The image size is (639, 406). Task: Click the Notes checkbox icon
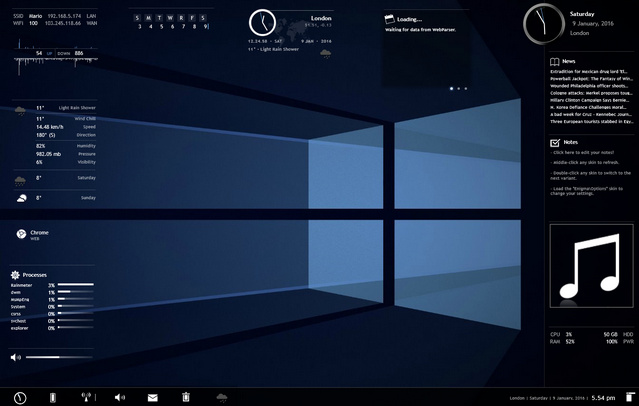point(555,142)
